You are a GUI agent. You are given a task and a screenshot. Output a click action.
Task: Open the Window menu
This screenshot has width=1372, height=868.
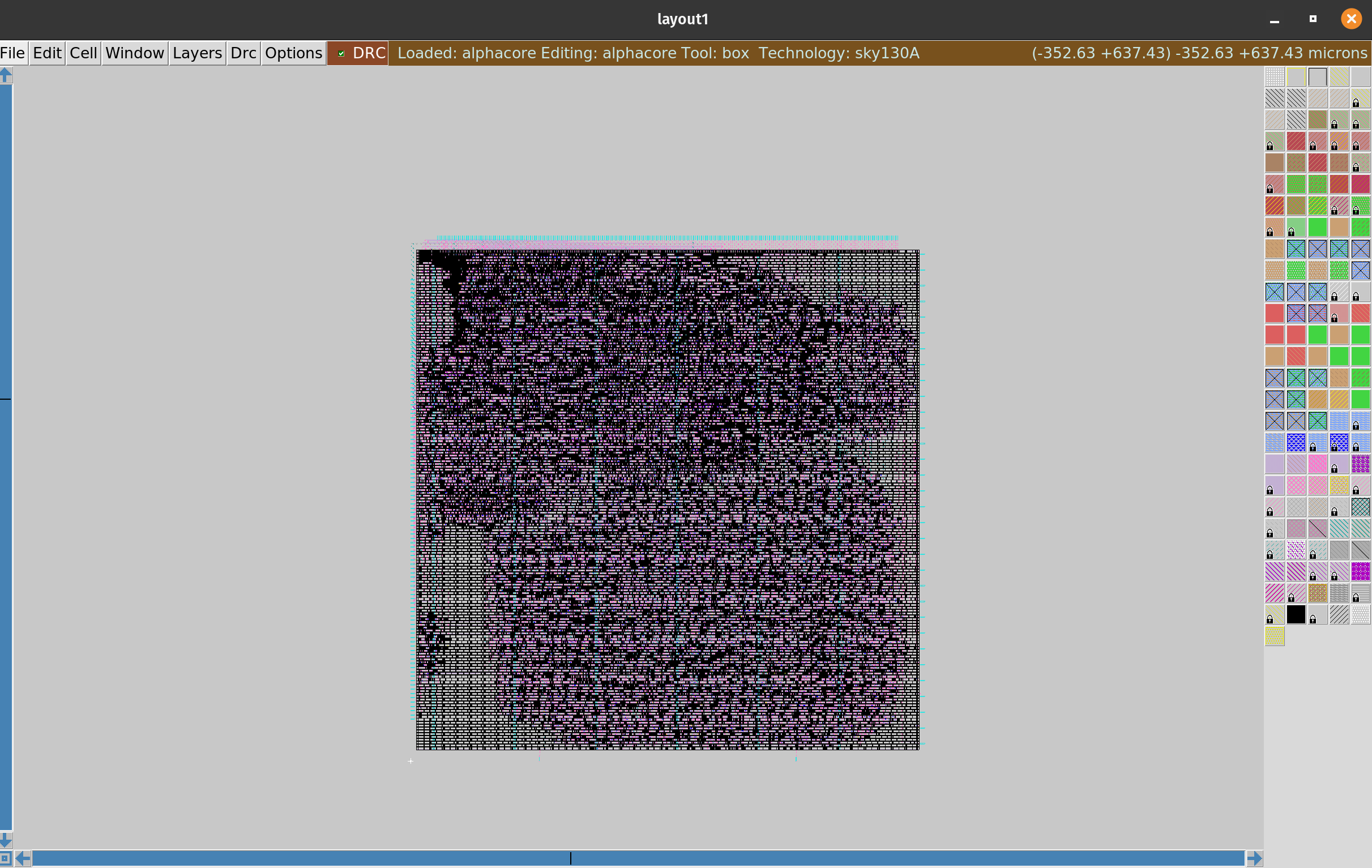point(134,53)
